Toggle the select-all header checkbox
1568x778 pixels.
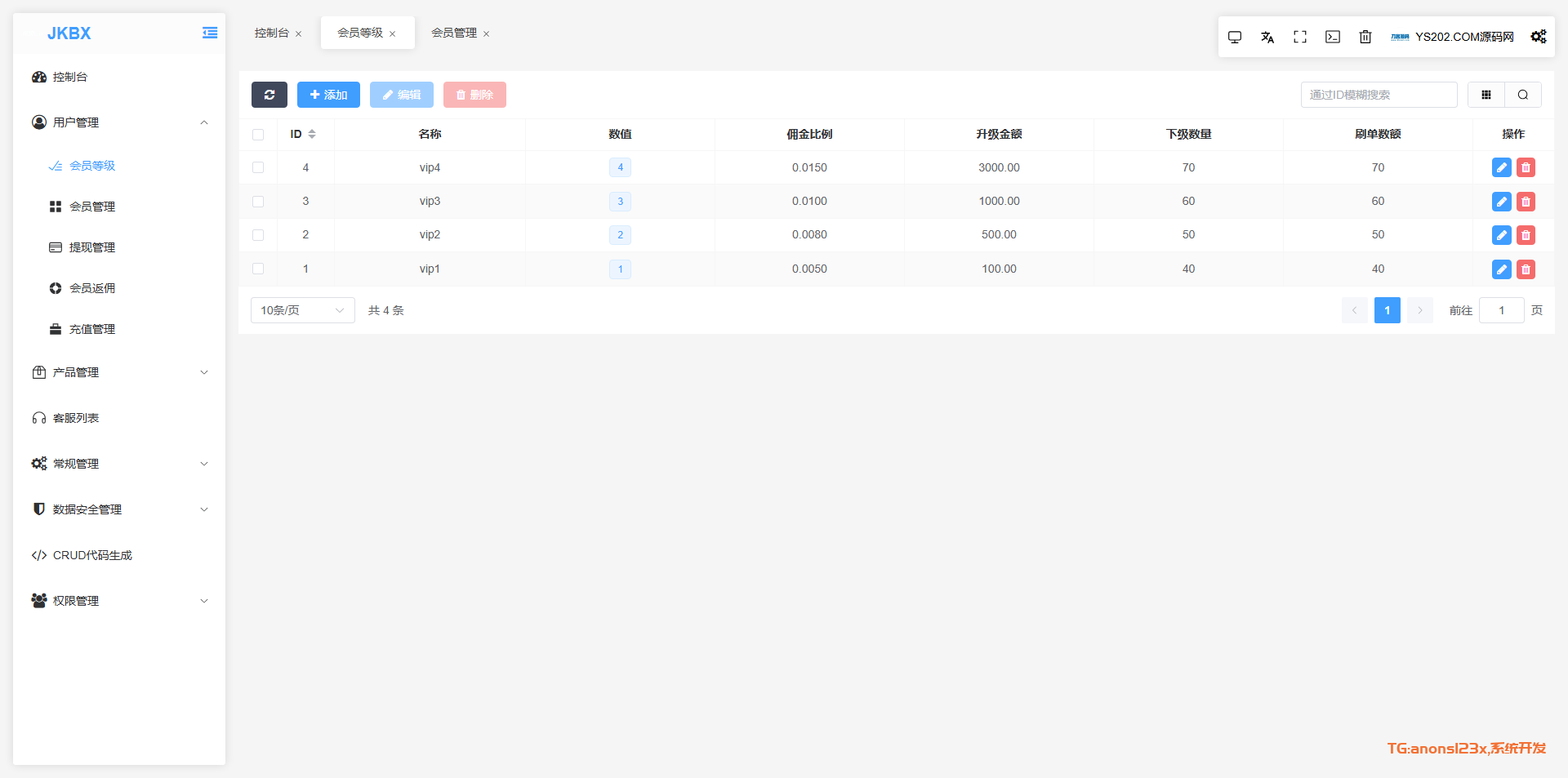[x=258, y=135]
